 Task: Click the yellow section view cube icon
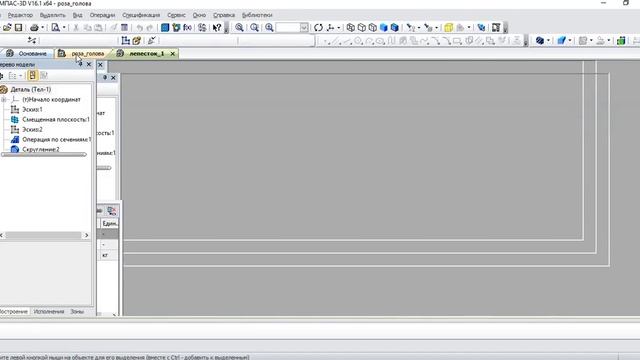pos(449,28)
